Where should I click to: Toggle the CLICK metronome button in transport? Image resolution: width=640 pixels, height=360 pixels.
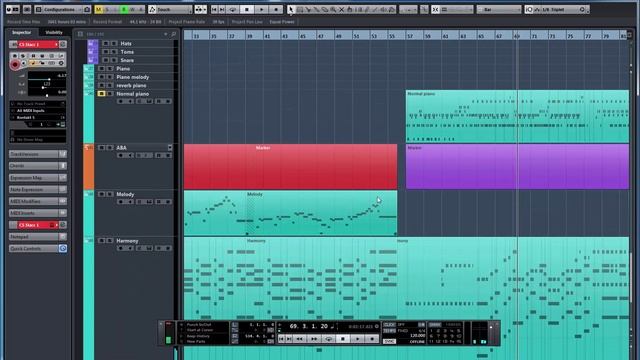pyautogui.click(x=389, y=325)
